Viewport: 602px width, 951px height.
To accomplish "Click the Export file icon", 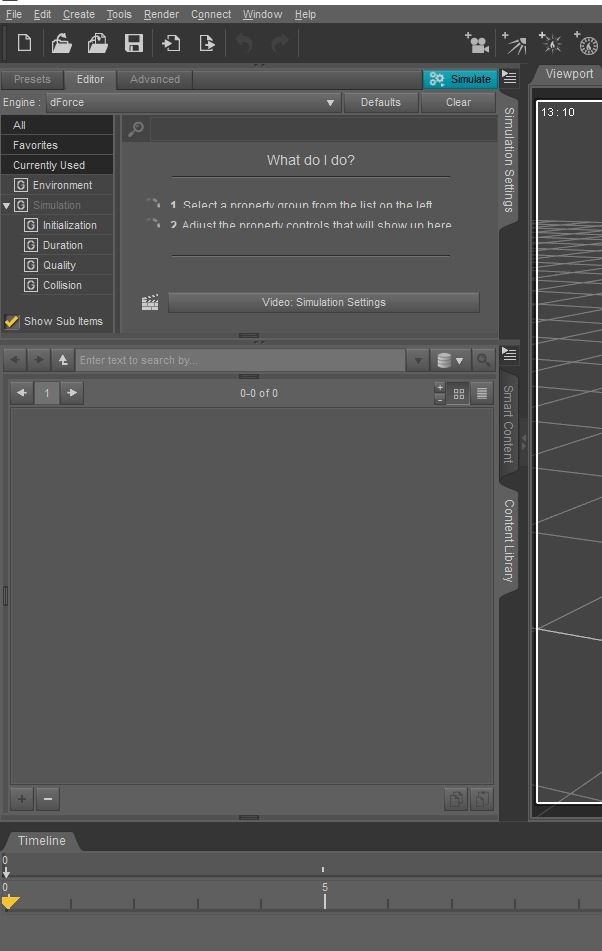I will [x=207, y=43].
